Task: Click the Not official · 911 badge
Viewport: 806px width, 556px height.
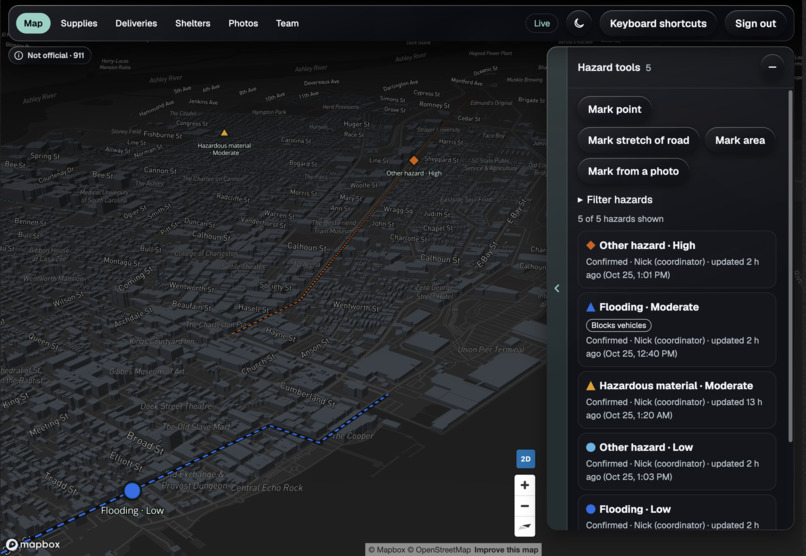Action: pyautogui.click(x=50, y=55)
